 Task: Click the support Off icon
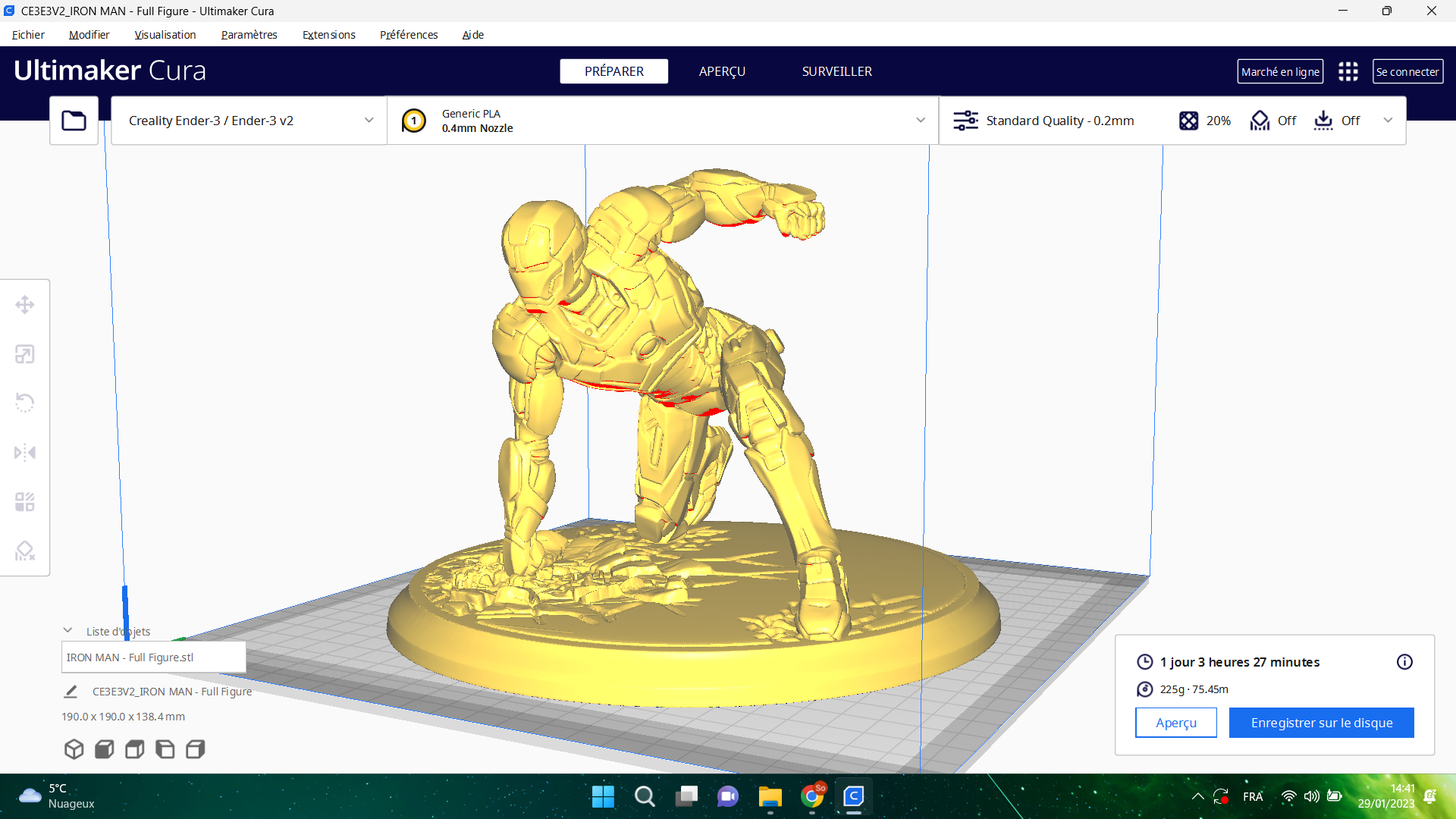tap(1260, 121)
